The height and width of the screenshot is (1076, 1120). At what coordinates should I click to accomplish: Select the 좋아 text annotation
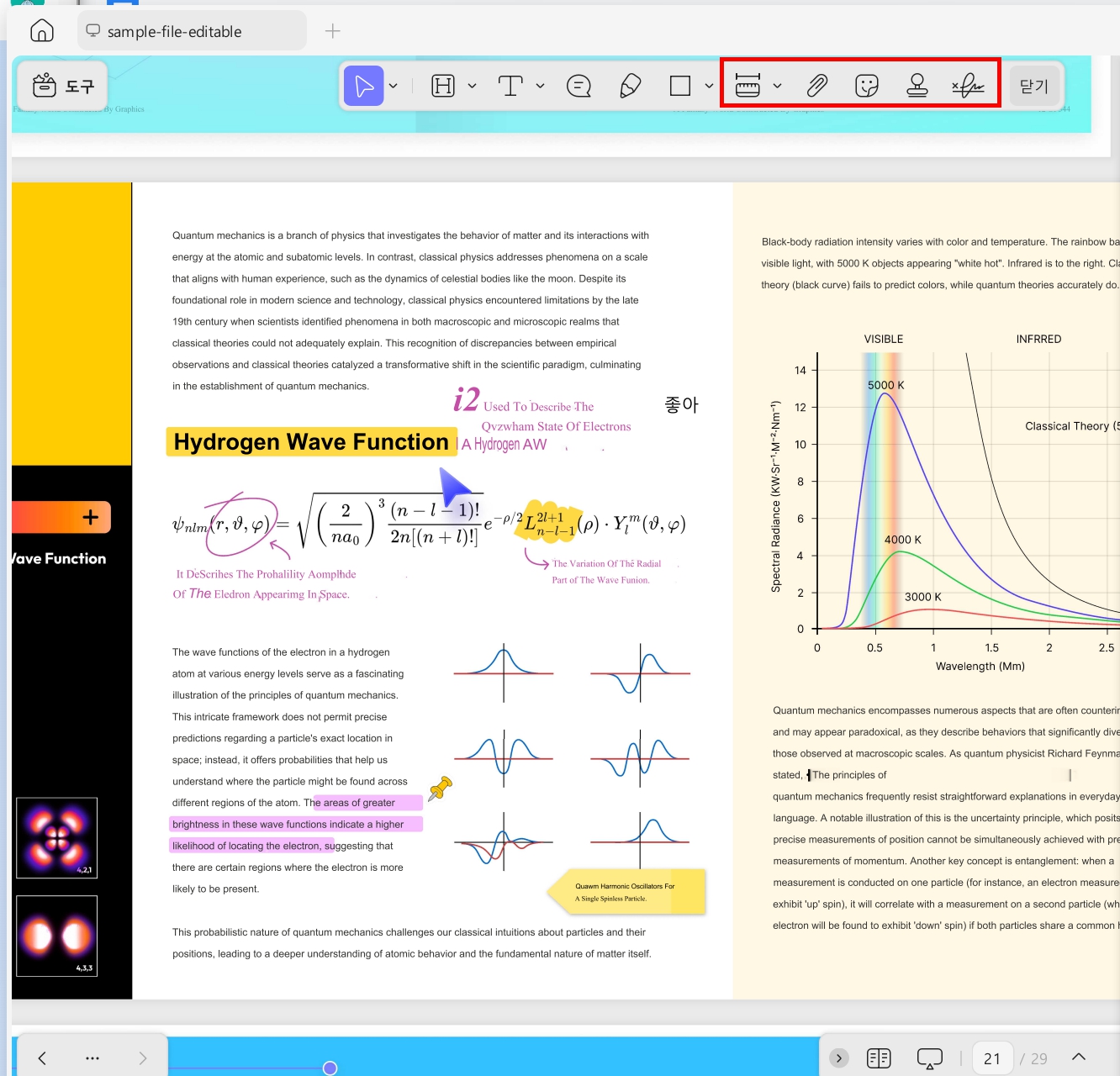coord(681,405)
